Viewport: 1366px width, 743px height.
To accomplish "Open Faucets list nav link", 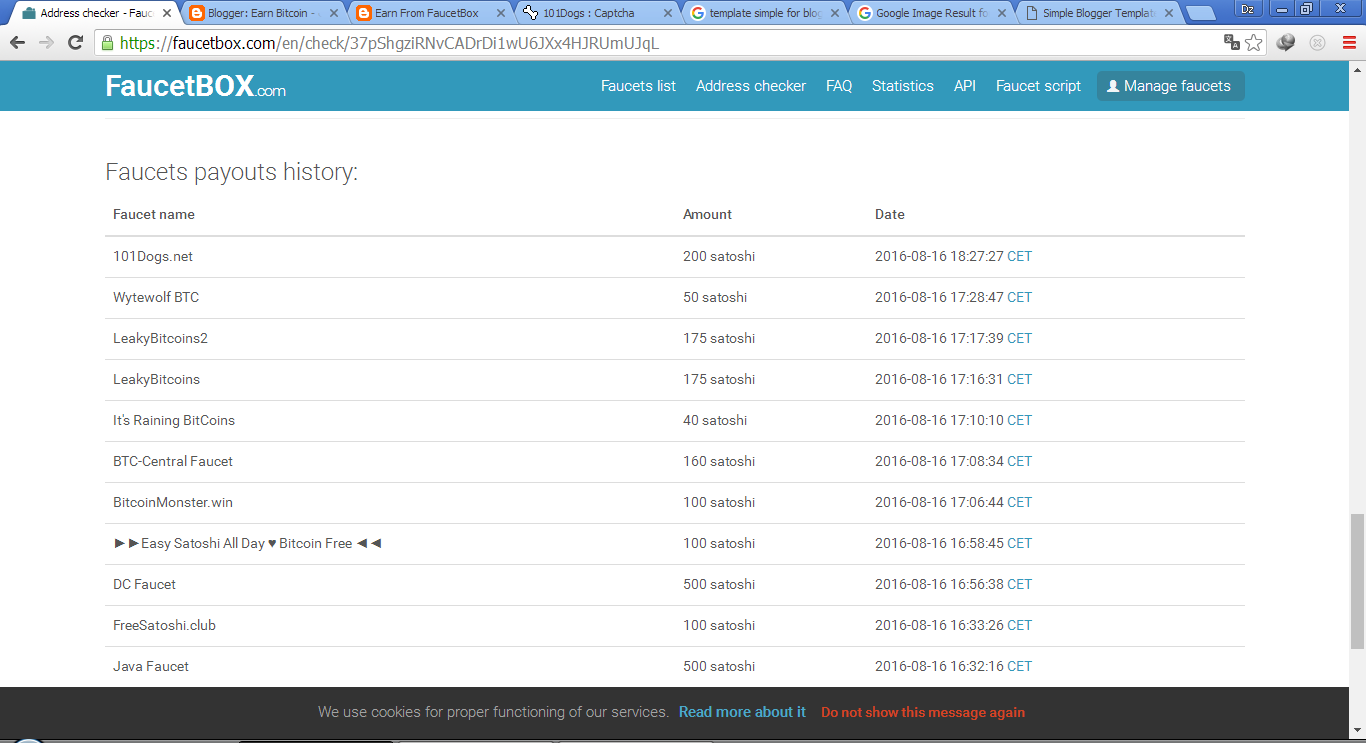I will click(638, 86).
